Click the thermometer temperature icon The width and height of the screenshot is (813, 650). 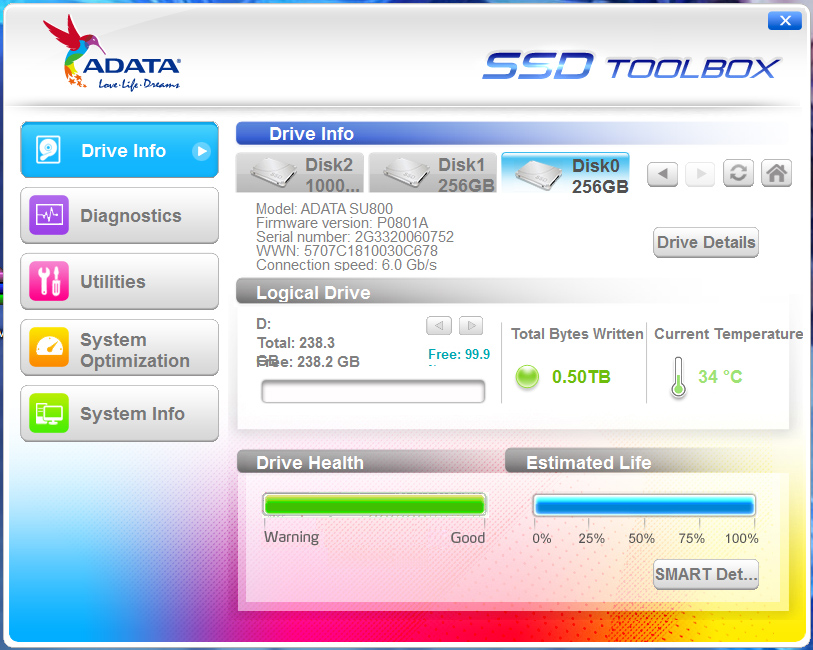[x=678, y=377]
